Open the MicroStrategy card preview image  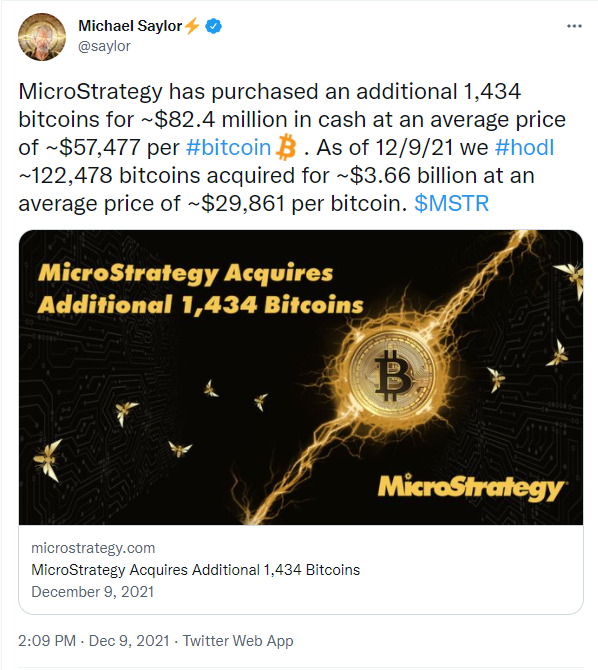(x=300, y=377)
